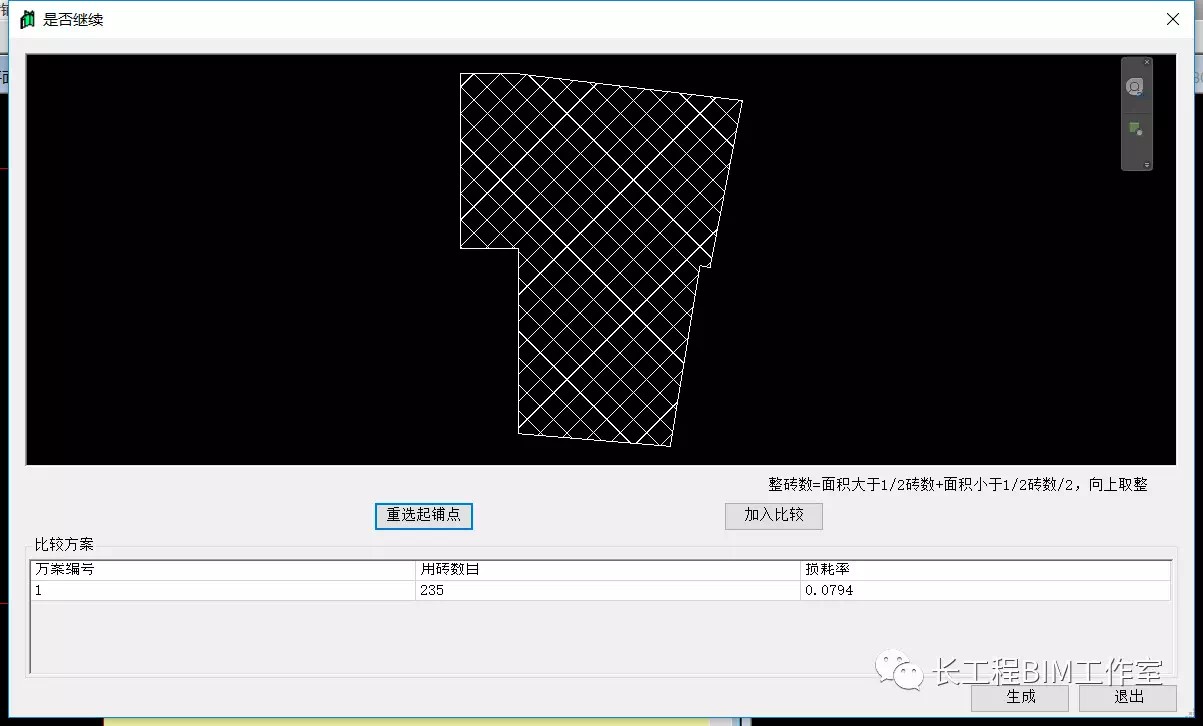Click the tile count value 235
This screenshot has height=726, width=1203.
(x=432, y=591)
